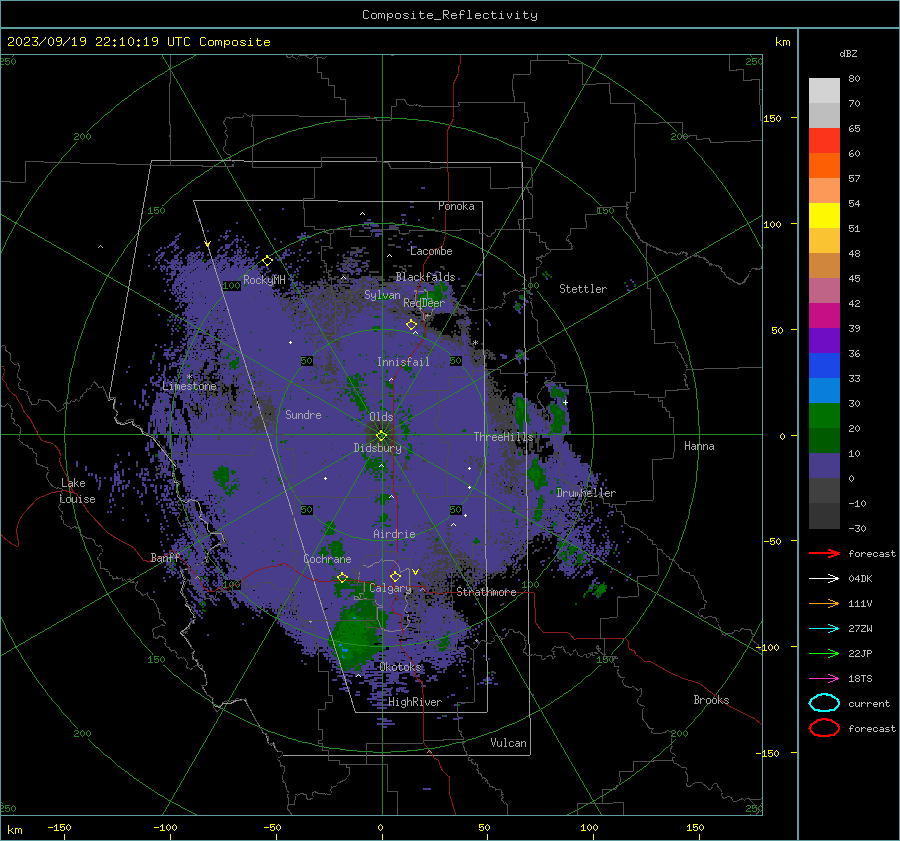Click the Olds city label
Image resolution: width=900 pixels, height=841 pixels.
pos(381,416)
